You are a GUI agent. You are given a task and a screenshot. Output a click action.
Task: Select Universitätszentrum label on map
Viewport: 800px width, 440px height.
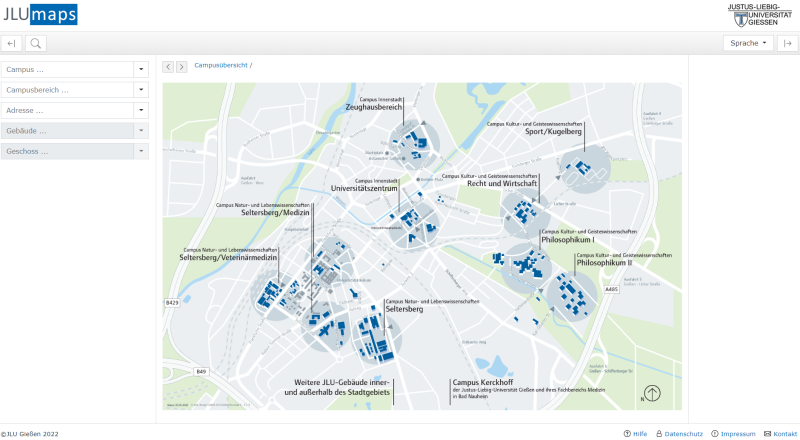[x=364, y=188]
